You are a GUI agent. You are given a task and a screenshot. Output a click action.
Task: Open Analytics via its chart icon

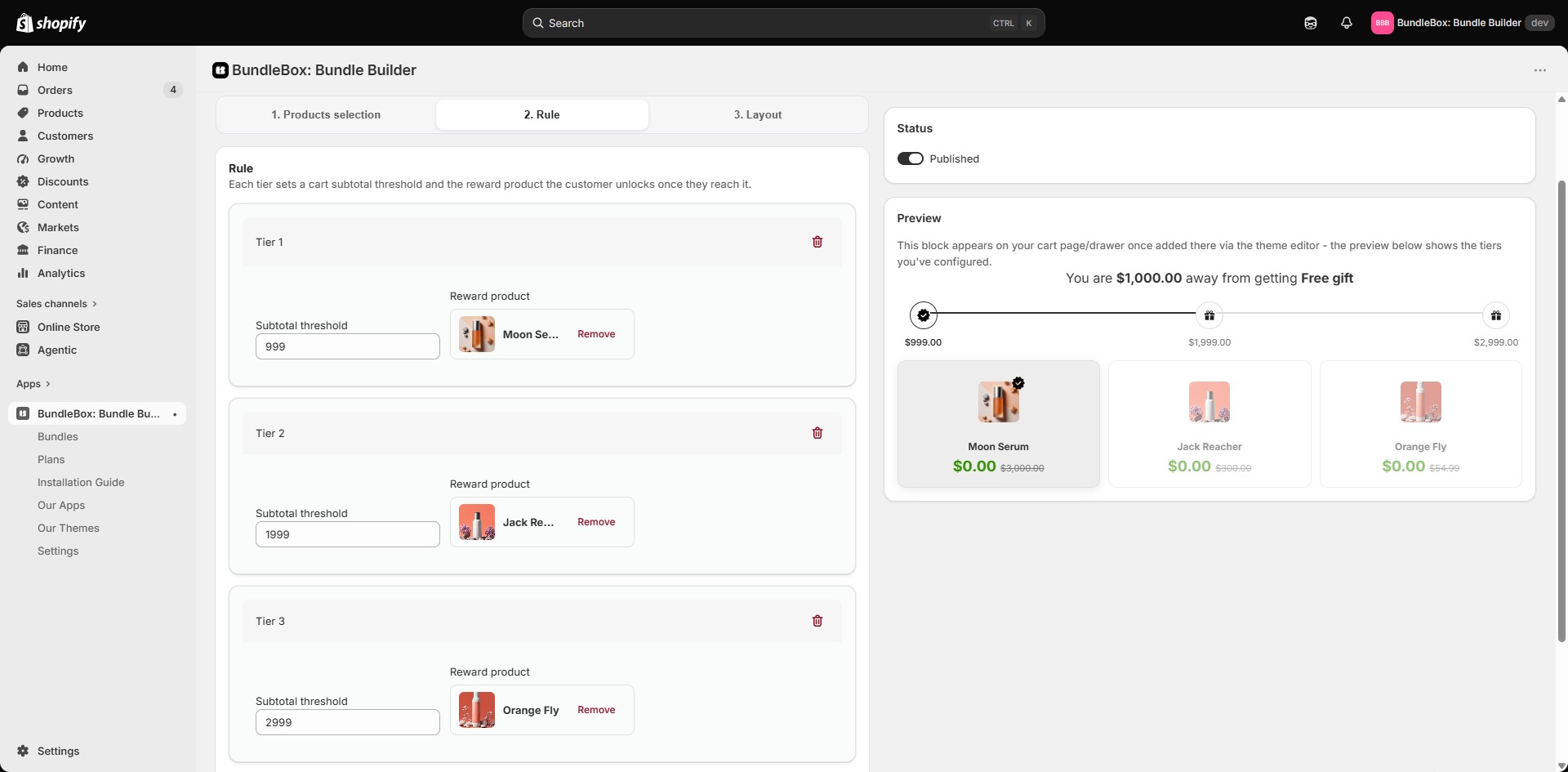(x=23, y=273)
